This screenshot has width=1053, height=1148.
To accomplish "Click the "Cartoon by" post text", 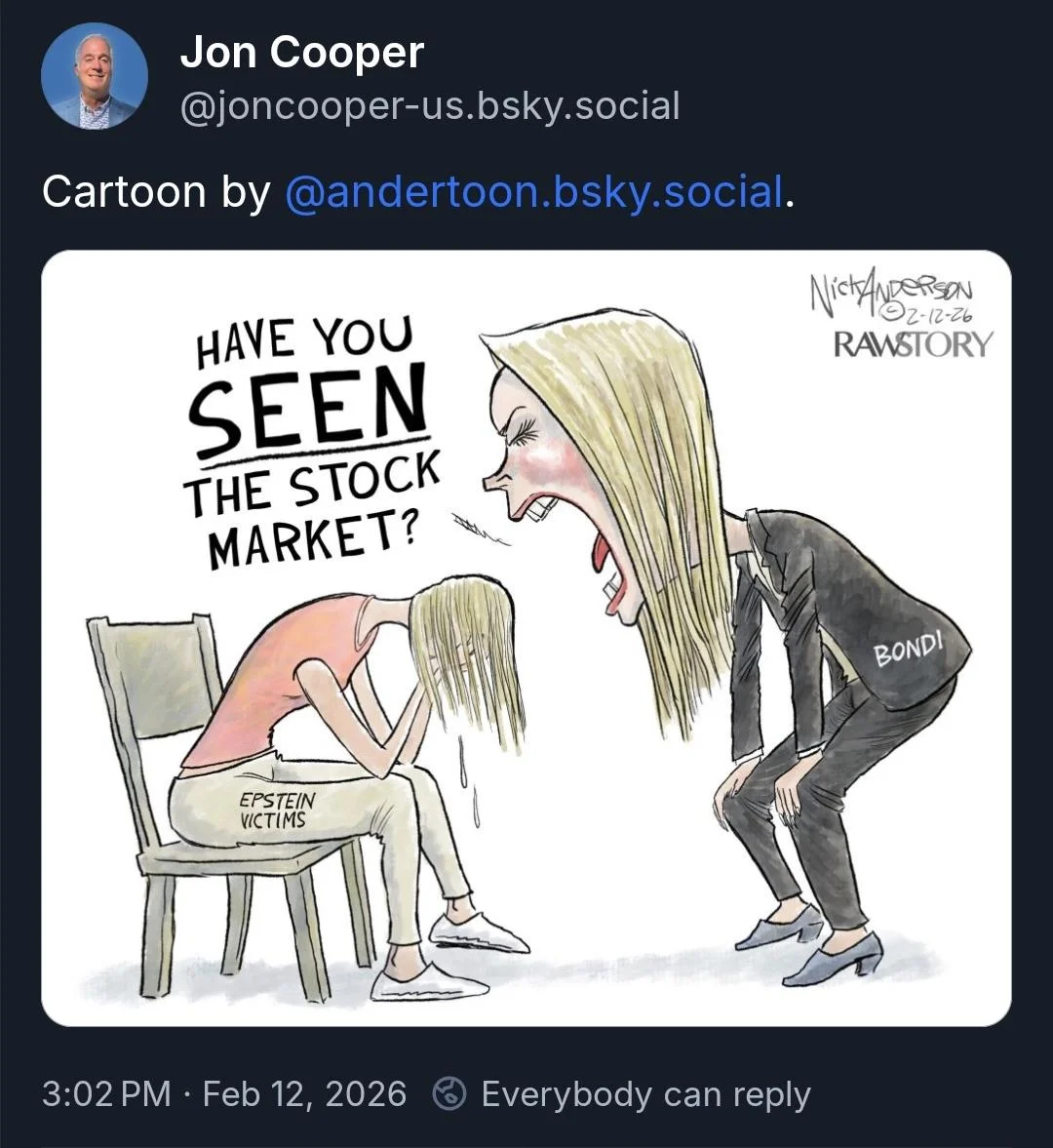I will pyautogui.click(x=156, y=191).
